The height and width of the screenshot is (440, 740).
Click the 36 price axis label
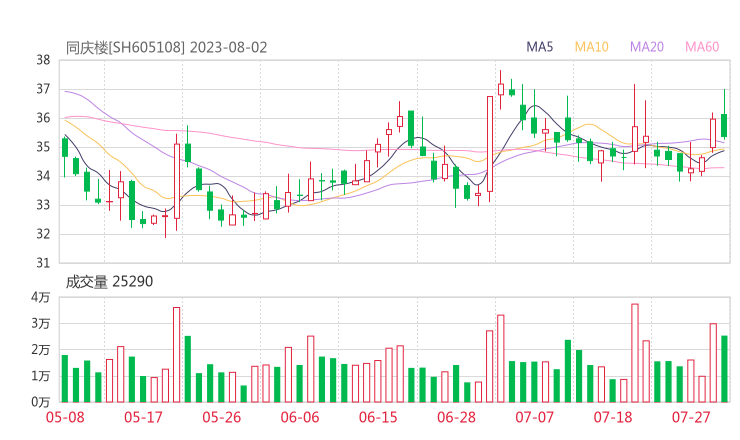43,118
